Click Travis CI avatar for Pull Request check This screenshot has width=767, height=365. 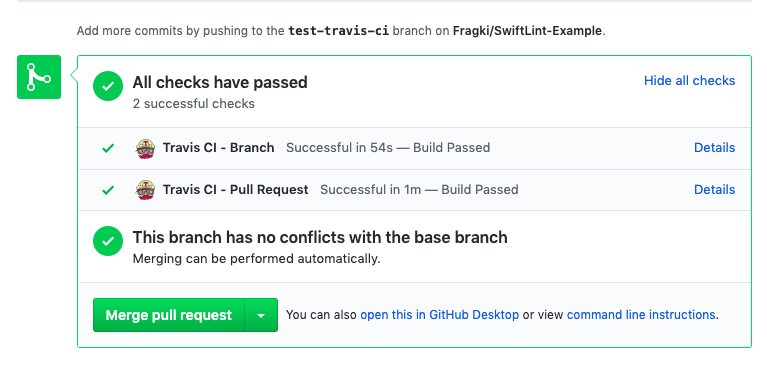click(145, 190)
